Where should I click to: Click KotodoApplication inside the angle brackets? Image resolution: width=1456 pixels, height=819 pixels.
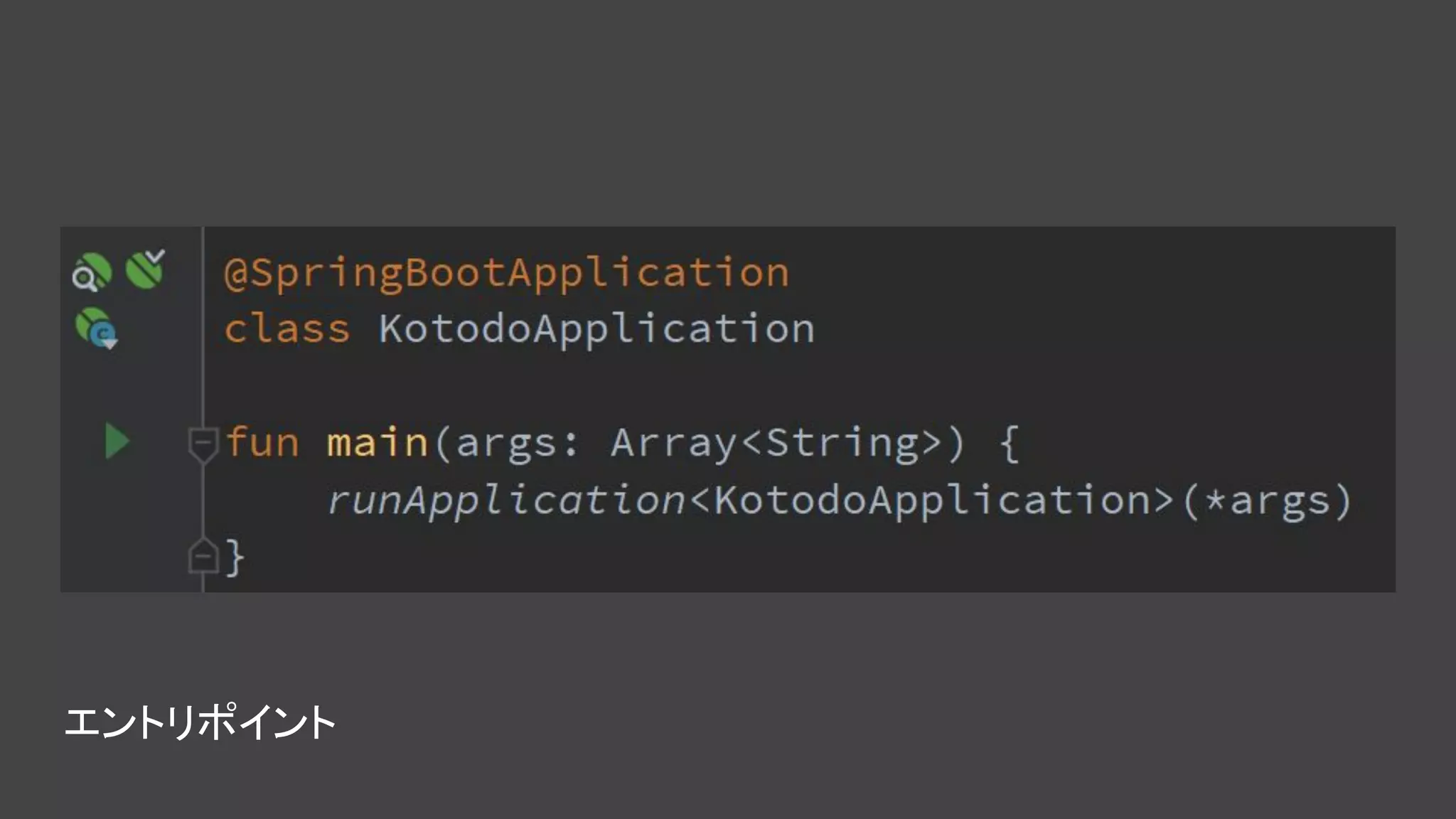point(931,500)
